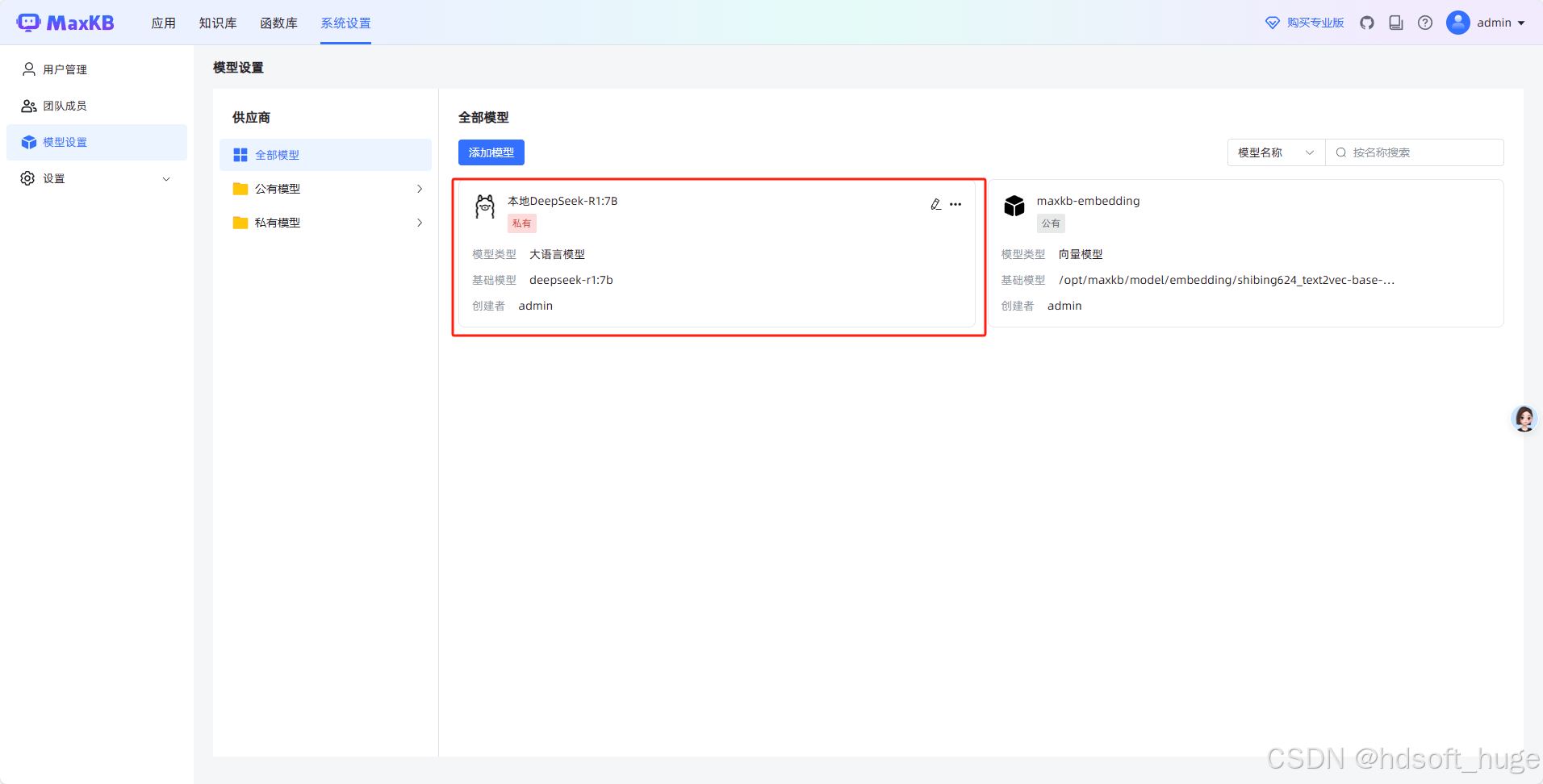Click the 本地DeepSeek-R1:7B model name
This screenshot has width=1543, height=784.
562,201
